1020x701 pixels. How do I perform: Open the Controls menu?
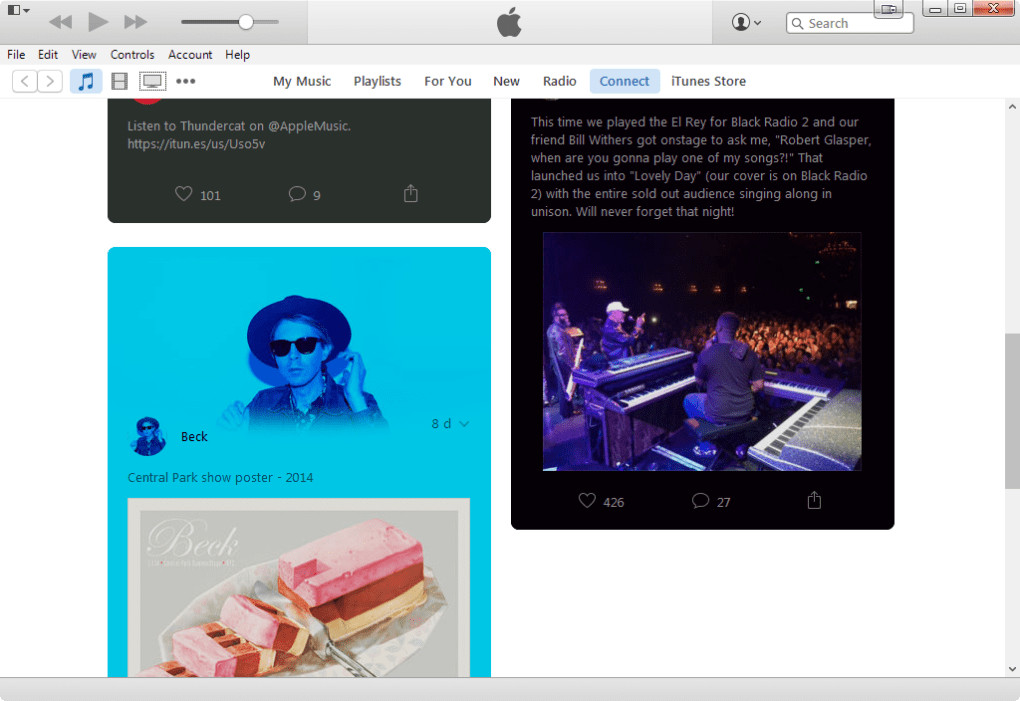click(x=132, y=55)
